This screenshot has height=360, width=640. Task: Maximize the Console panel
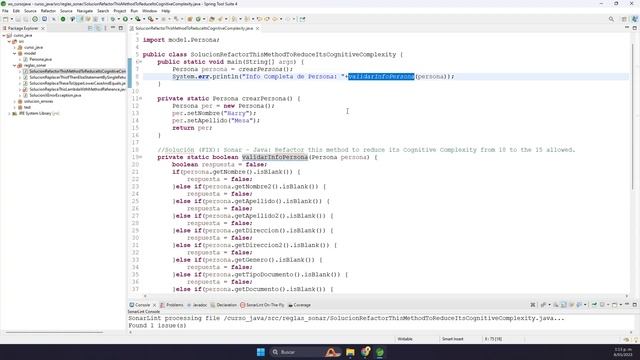pyautogui.click(x=635, y=304)
